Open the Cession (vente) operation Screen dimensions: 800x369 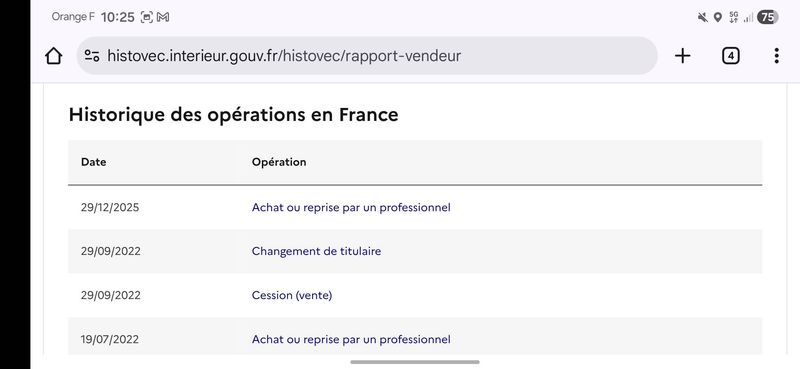click(292, 296)
